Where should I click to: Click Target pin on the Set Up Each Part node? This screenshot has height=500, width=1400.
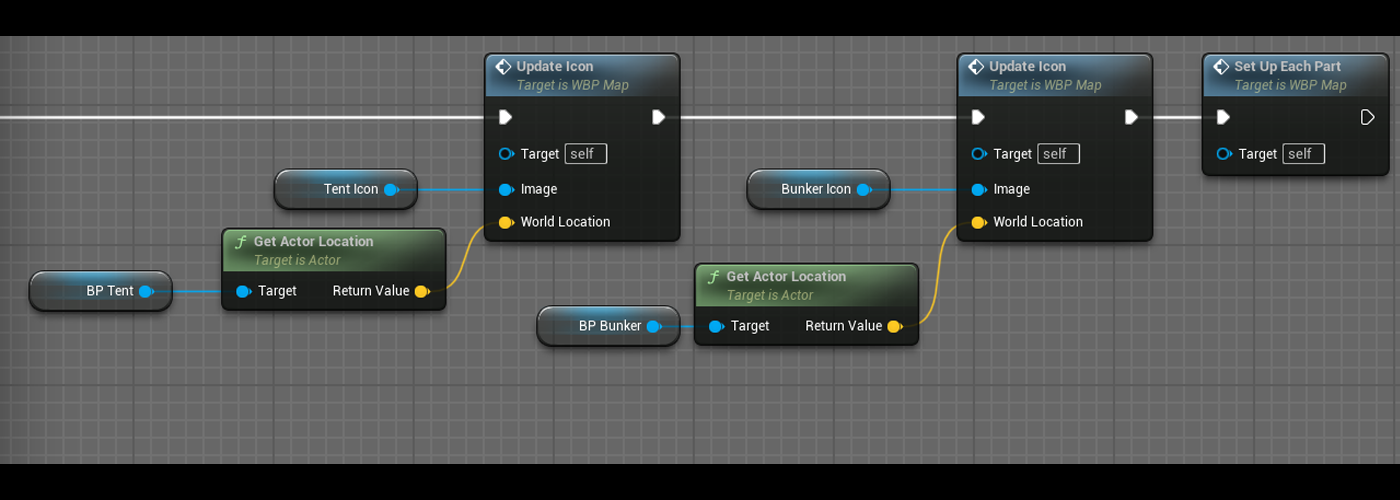(x=1224, y=154)
